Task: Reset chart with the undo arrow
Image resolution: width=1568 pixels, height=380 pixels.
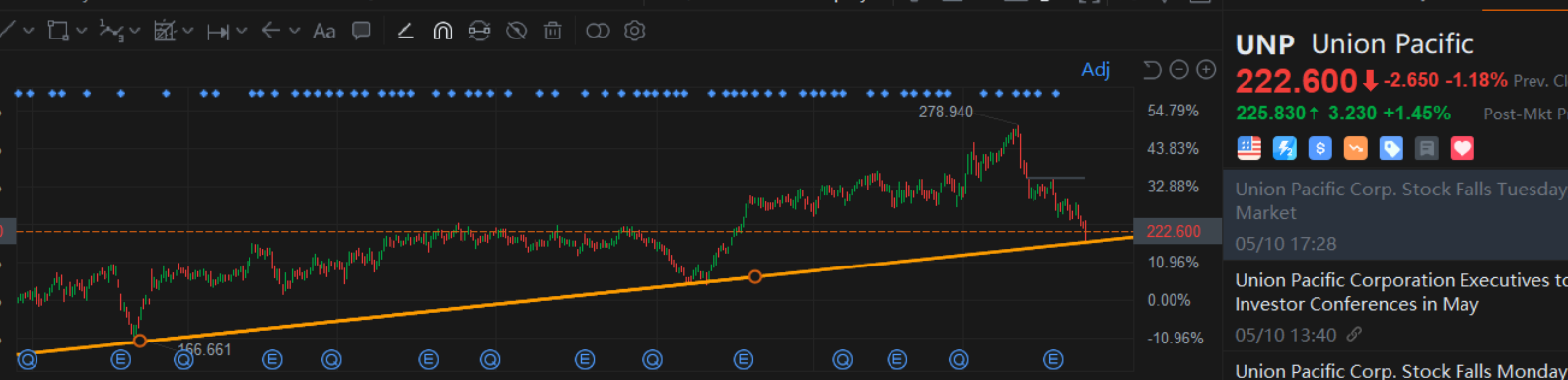Action: [1152, 69]
